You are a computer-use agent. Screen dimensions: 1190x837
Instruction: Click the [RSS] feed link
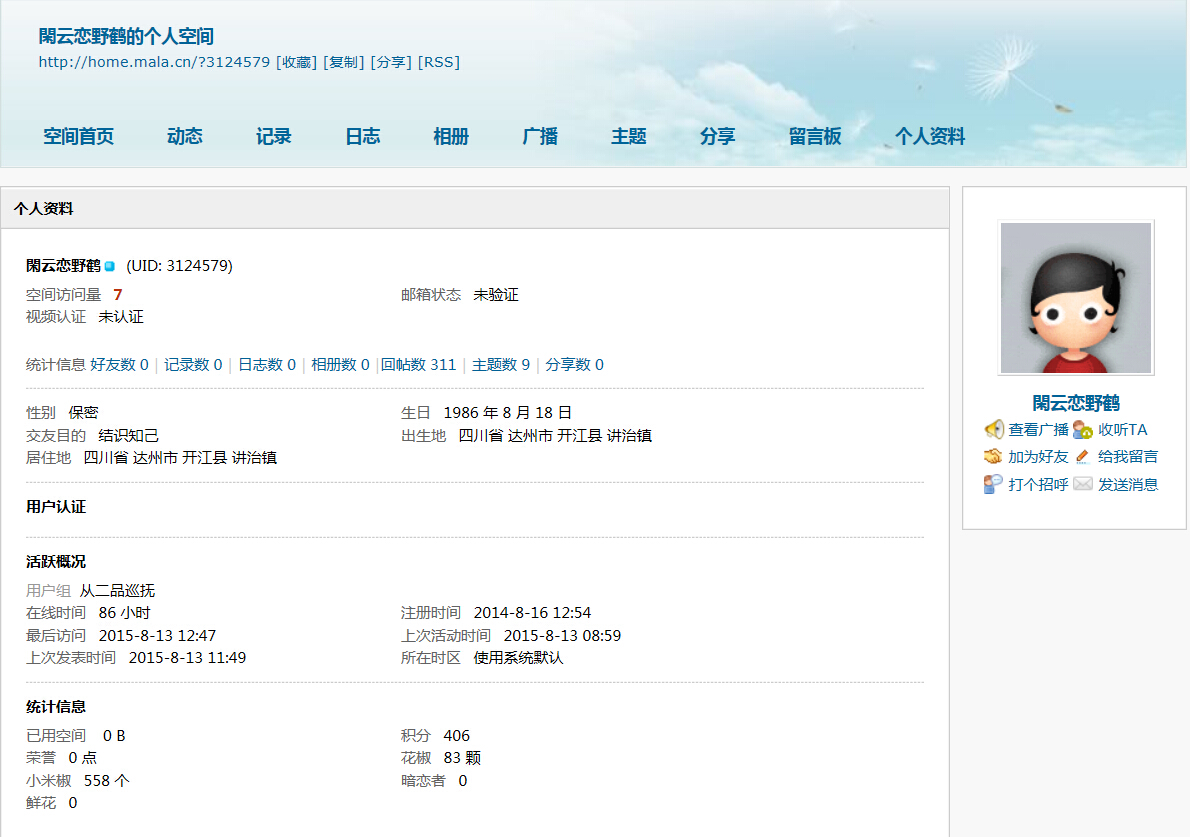pos(439,62)
